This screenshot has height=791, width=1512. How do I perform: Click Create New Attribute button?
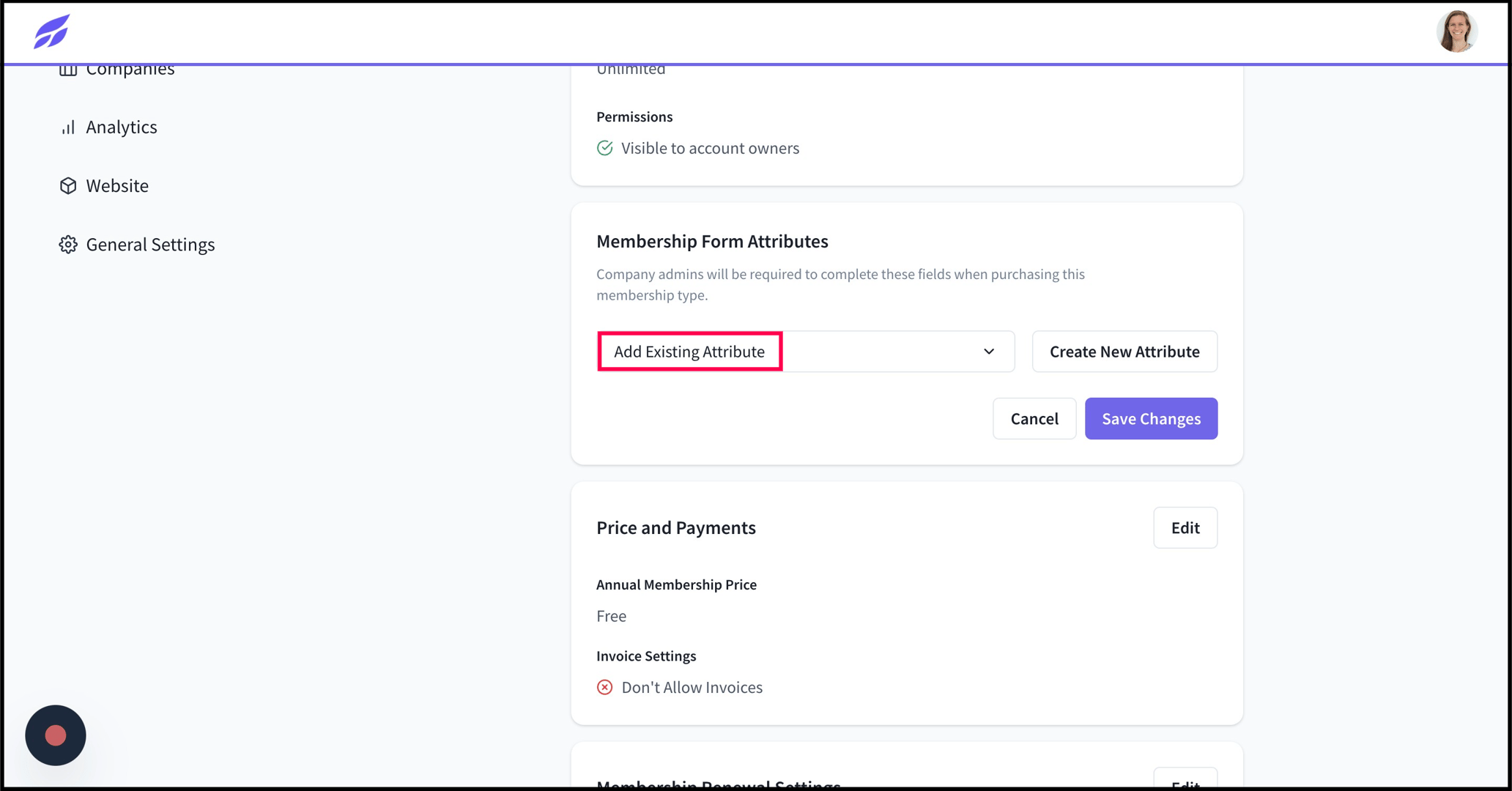pyautogui.click(x=1124, y=352)
